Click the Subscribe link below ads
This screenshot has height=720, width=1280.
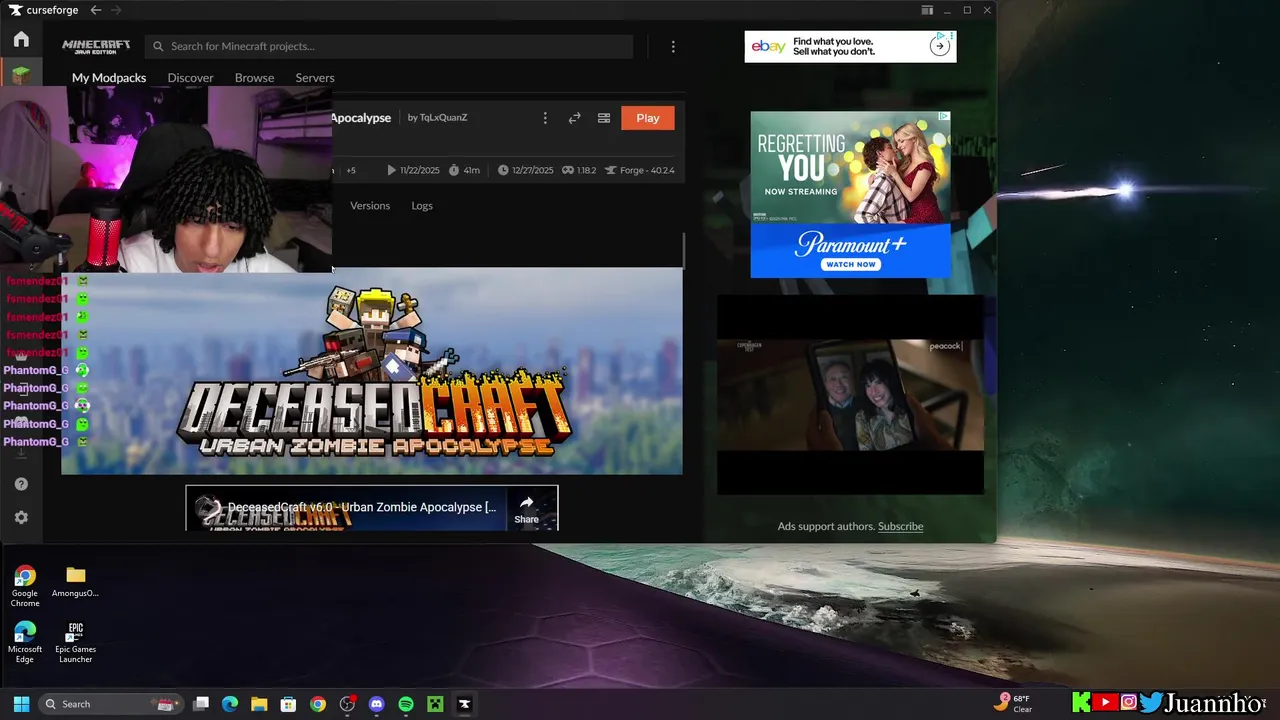(900, 526)
